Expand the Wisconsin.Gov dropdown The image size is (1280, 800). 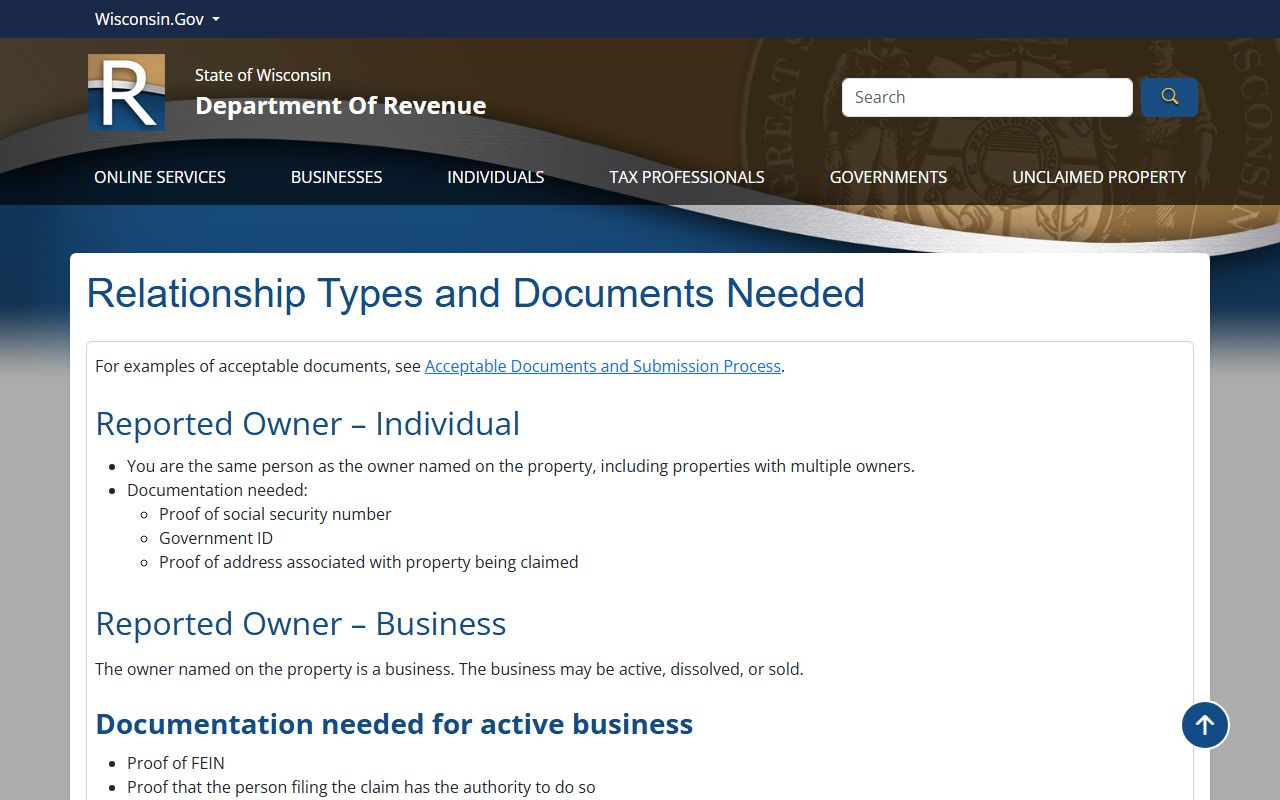[157, 19]
